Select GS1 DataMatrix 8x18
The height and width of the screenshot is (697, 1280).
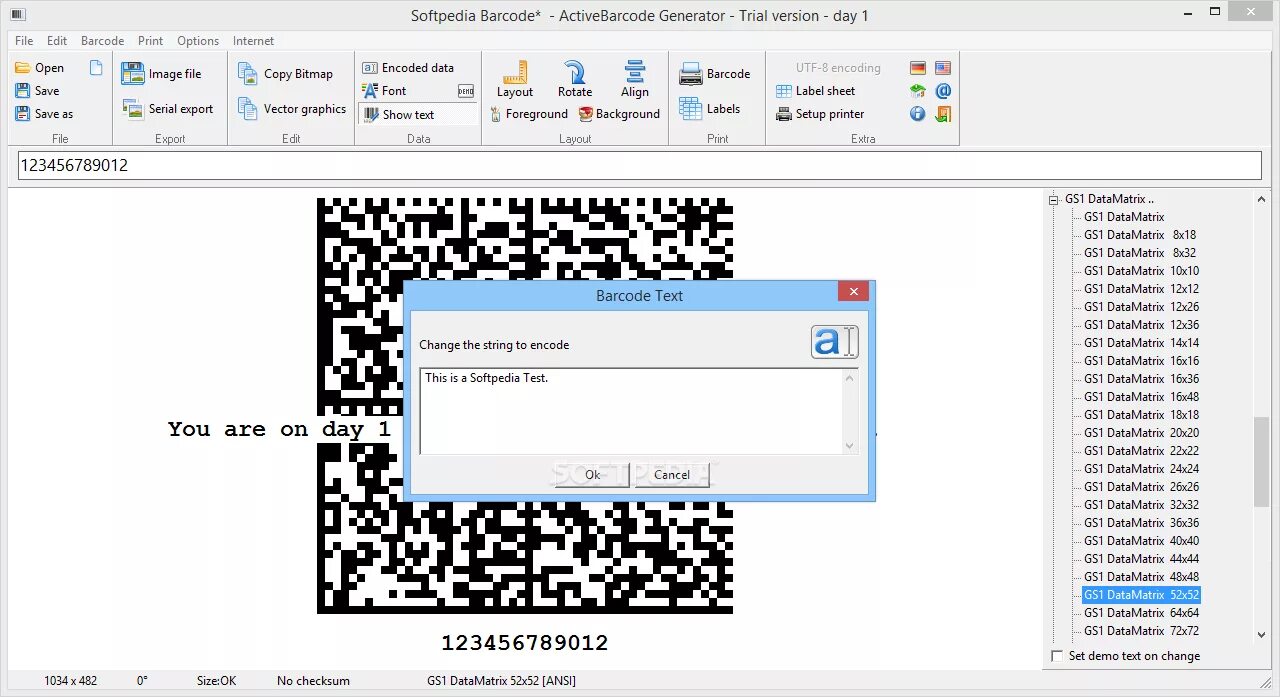(x=1140, y=235)
